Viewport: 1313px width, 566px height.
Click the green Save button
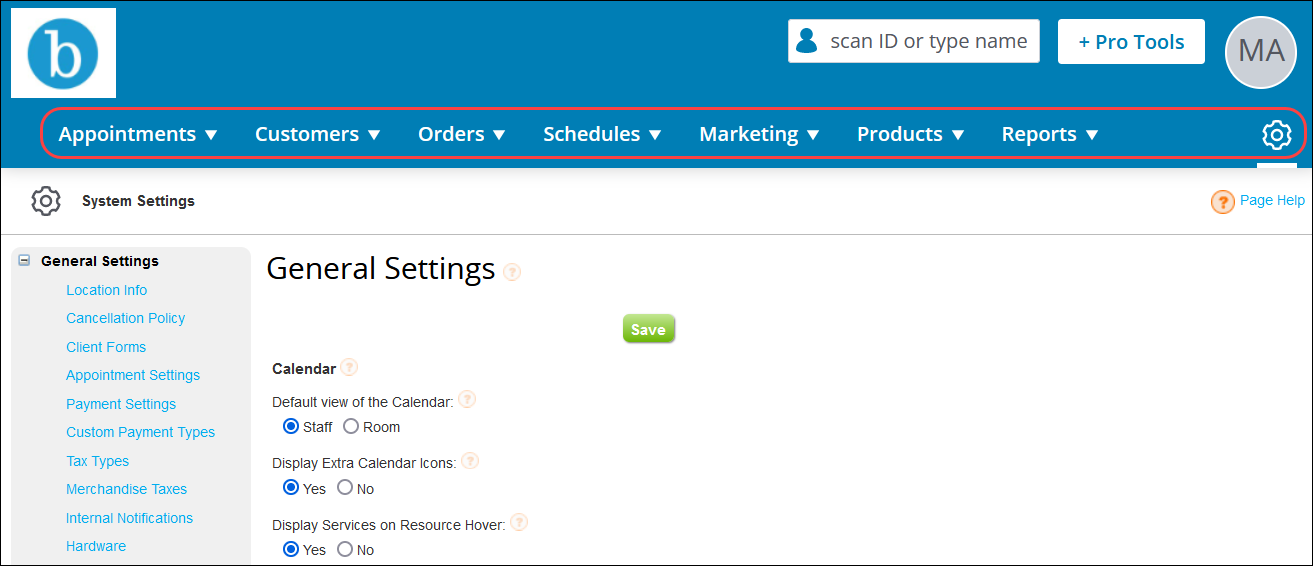648,329
